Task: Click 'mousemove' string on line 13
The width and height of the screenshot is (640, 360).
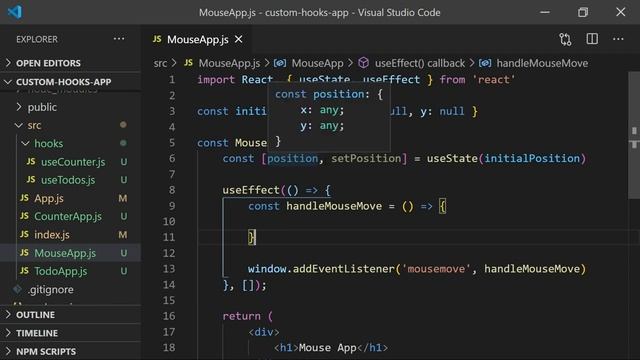Action: tap(436, 269)
